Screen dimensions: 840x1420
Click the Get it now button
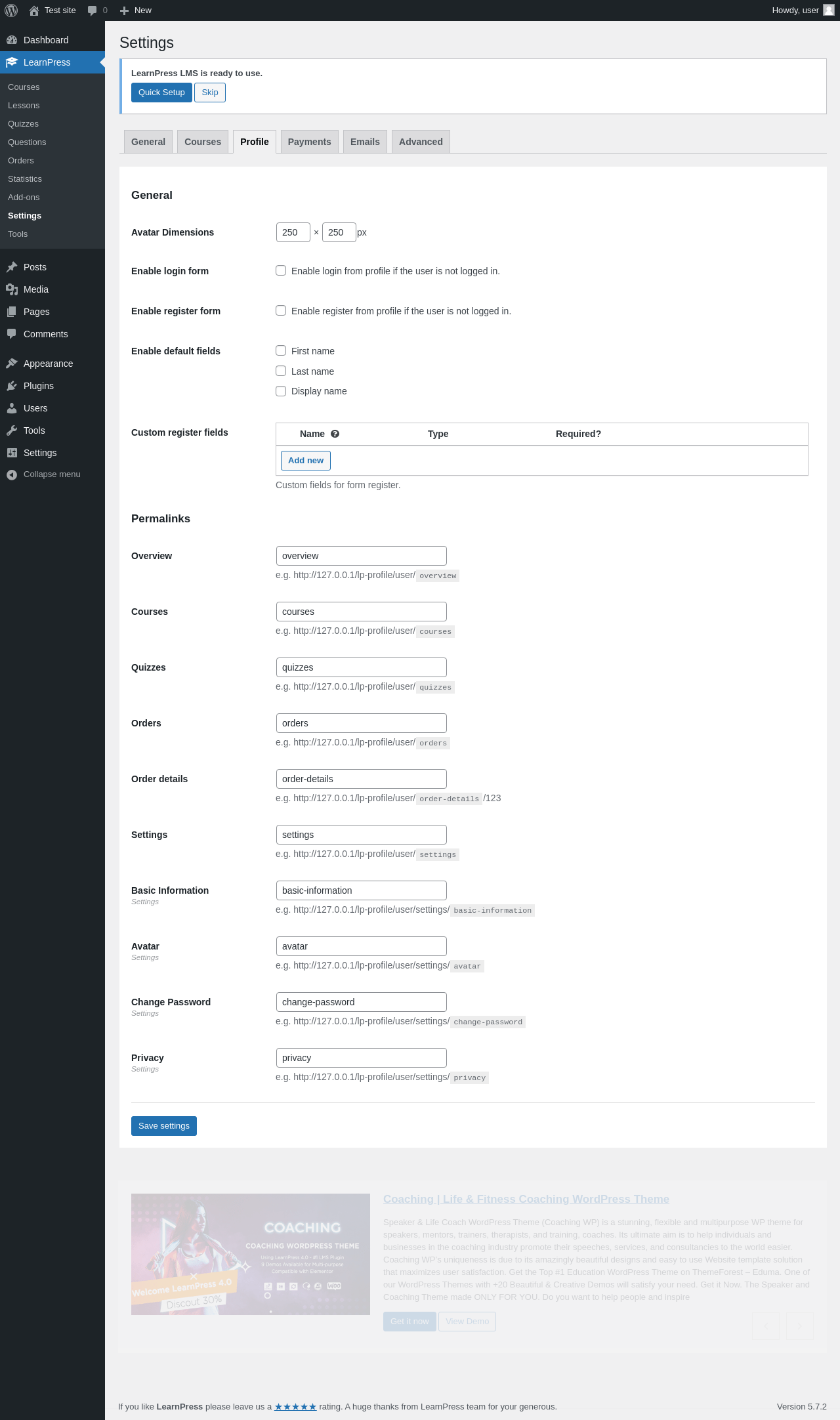[x=409, y=1322]
